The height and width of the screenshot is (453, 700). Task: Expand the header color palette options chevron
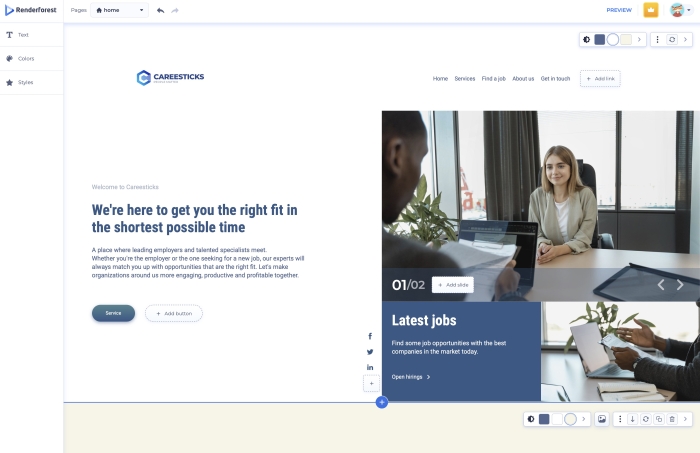pyautogui.click(x=639, y=40)
